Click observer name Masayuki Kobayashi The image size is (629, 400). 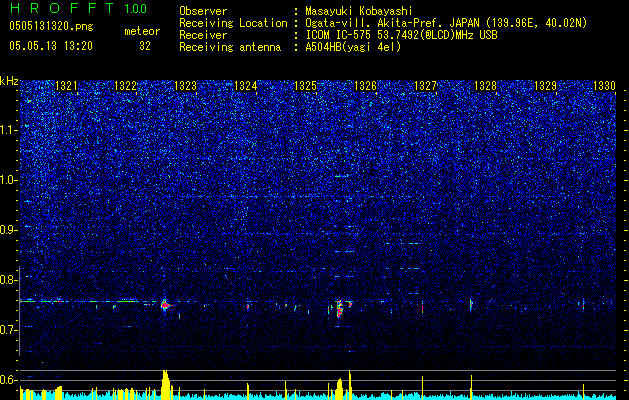pos(359,11)
